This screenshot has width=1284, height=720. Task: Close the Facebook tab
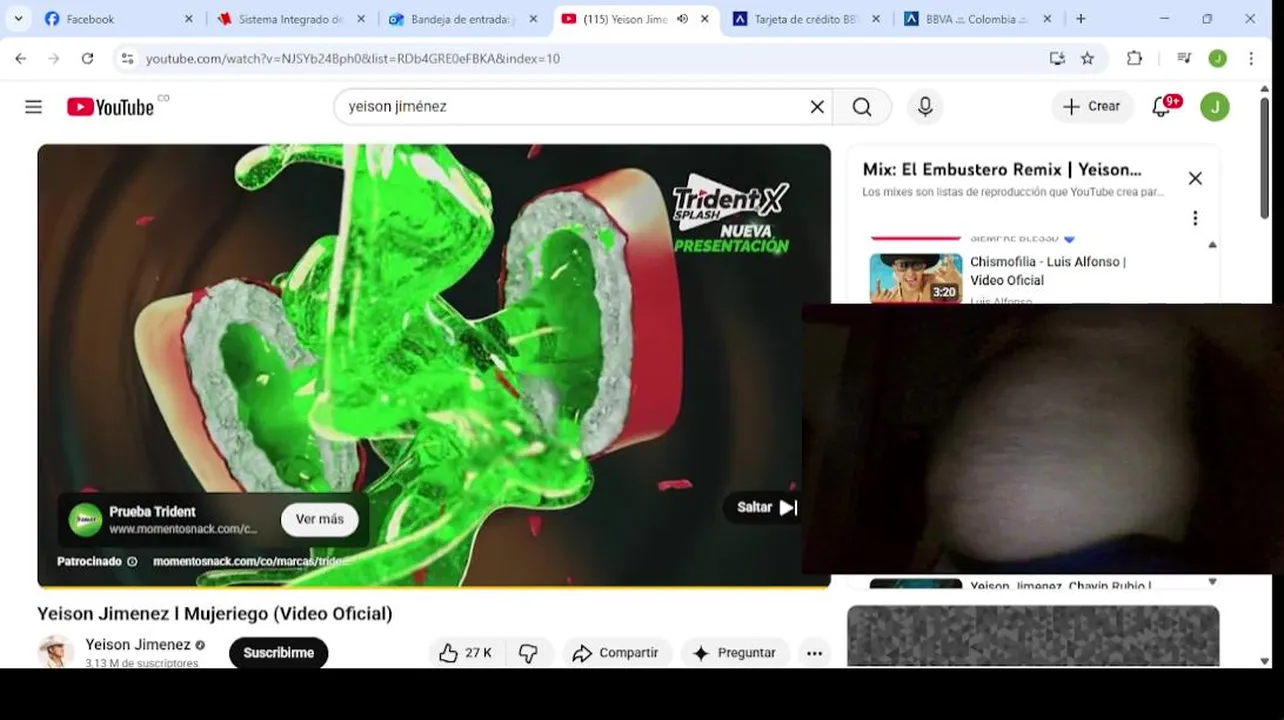click(189, 19)
